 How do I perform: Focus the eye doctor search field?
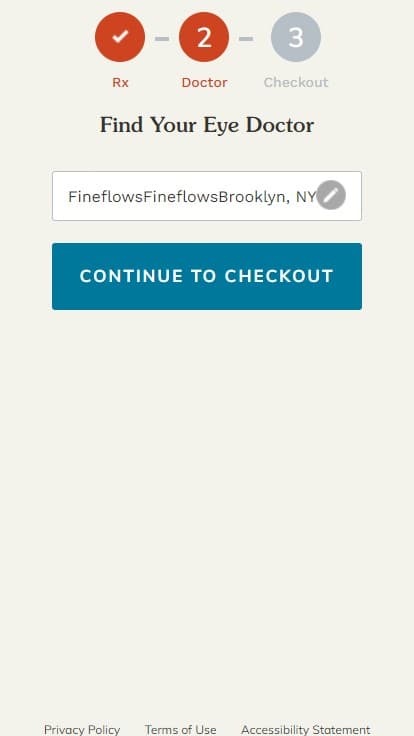(x=207, y=196)
